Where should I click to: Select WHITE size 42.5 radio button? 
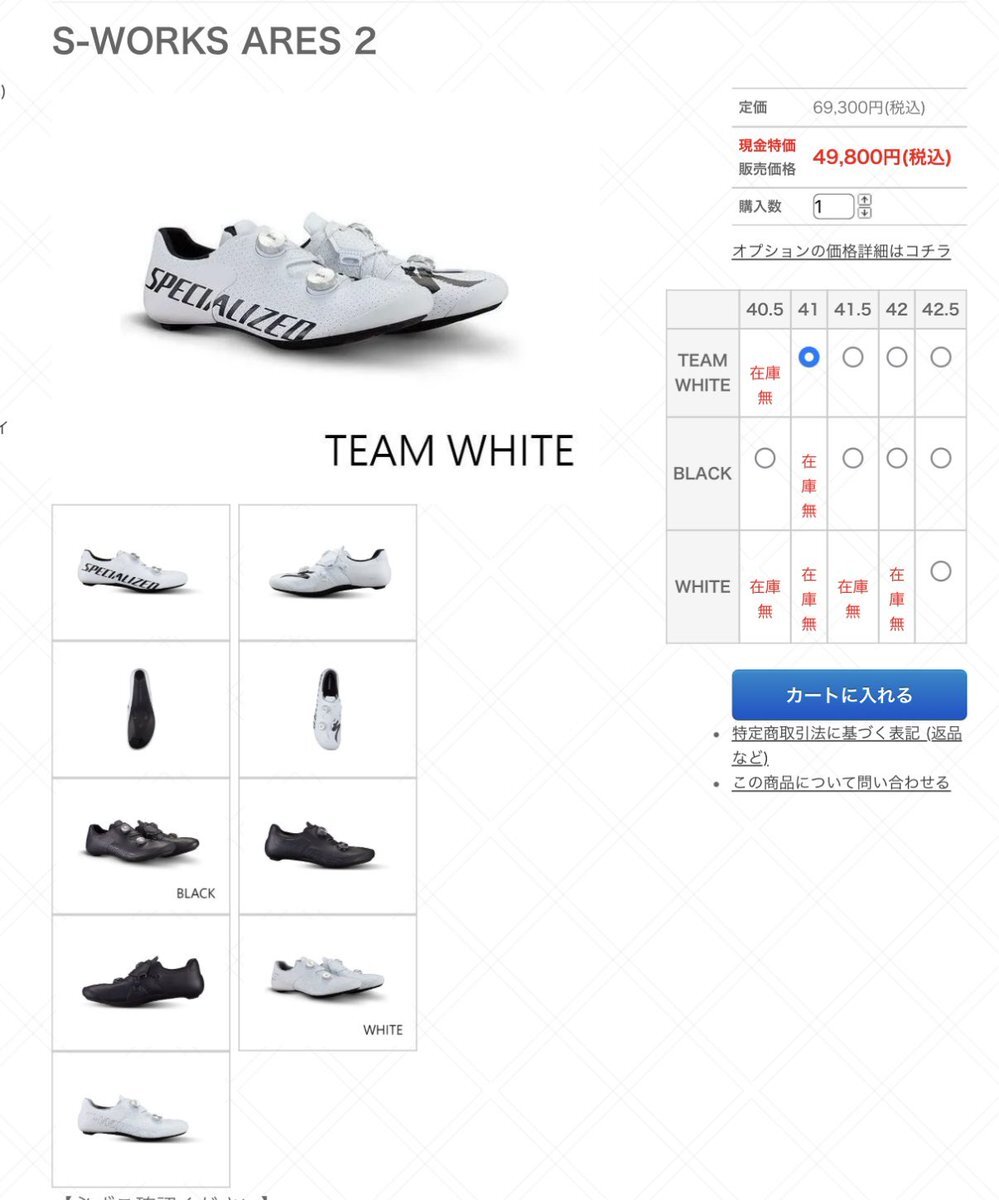coord(940,571)
